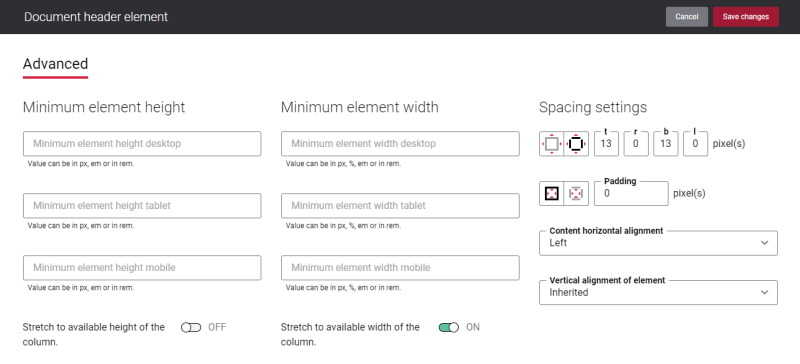800x364 pixels.
Task: Toggle stretch to available height switch
Action: tap(191, 327)
